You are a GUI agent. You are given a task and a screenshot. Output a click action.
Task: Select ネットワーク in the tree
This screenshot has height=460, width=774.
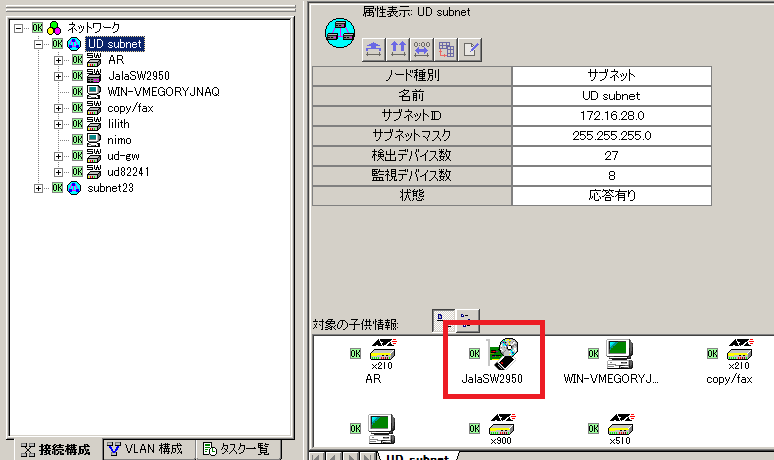tap(93, 28)
